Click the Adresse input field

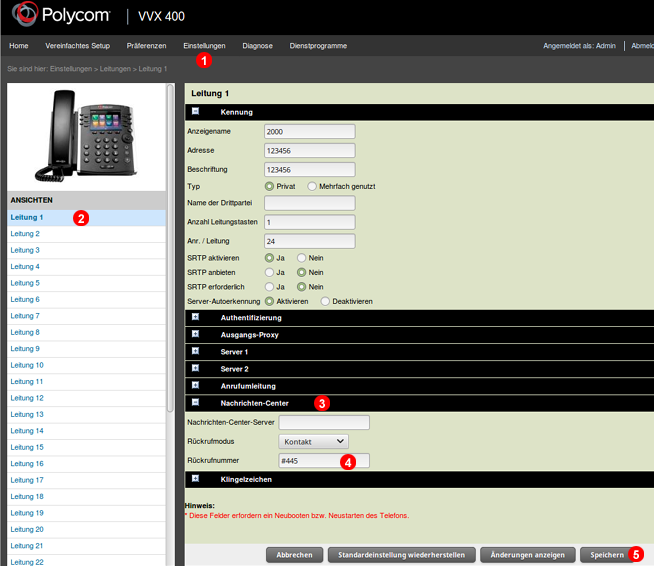point(309,151)
